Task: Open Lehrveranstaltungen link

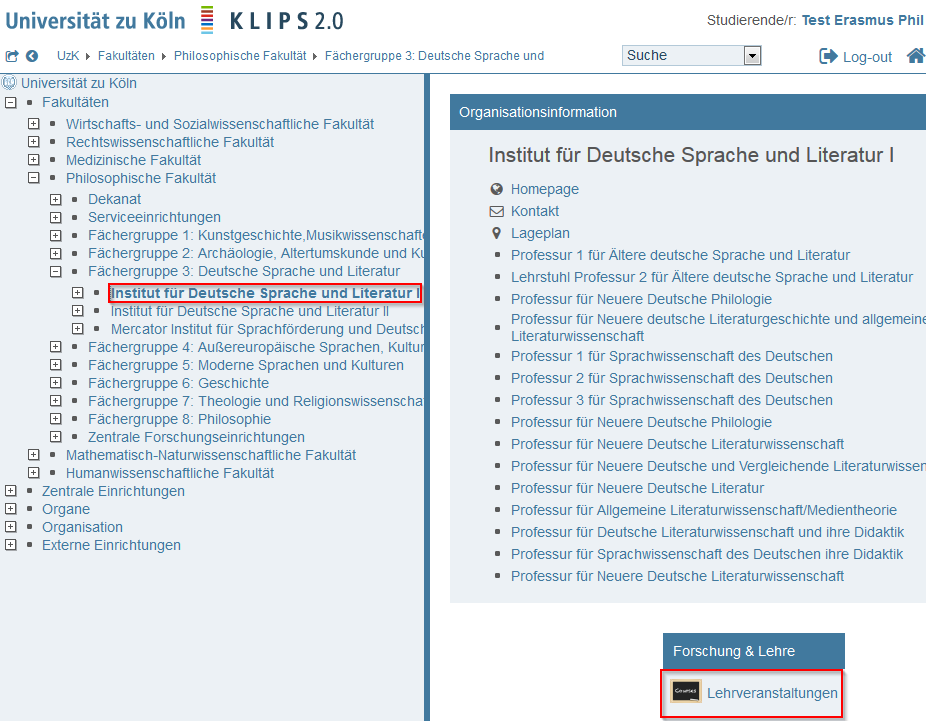Action: click(x=772, y=693)
